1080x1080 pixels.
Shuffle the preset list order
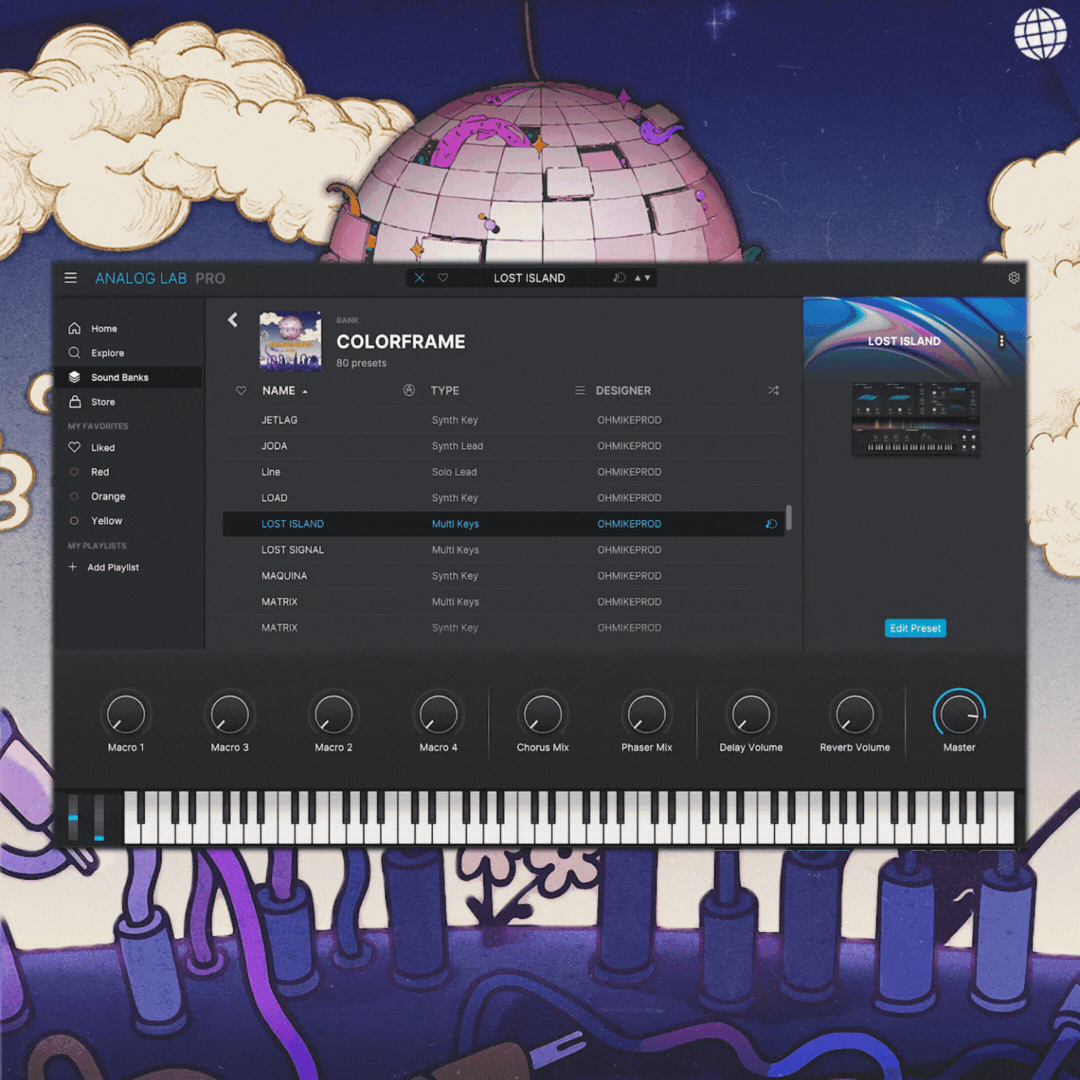pos(773,391)
